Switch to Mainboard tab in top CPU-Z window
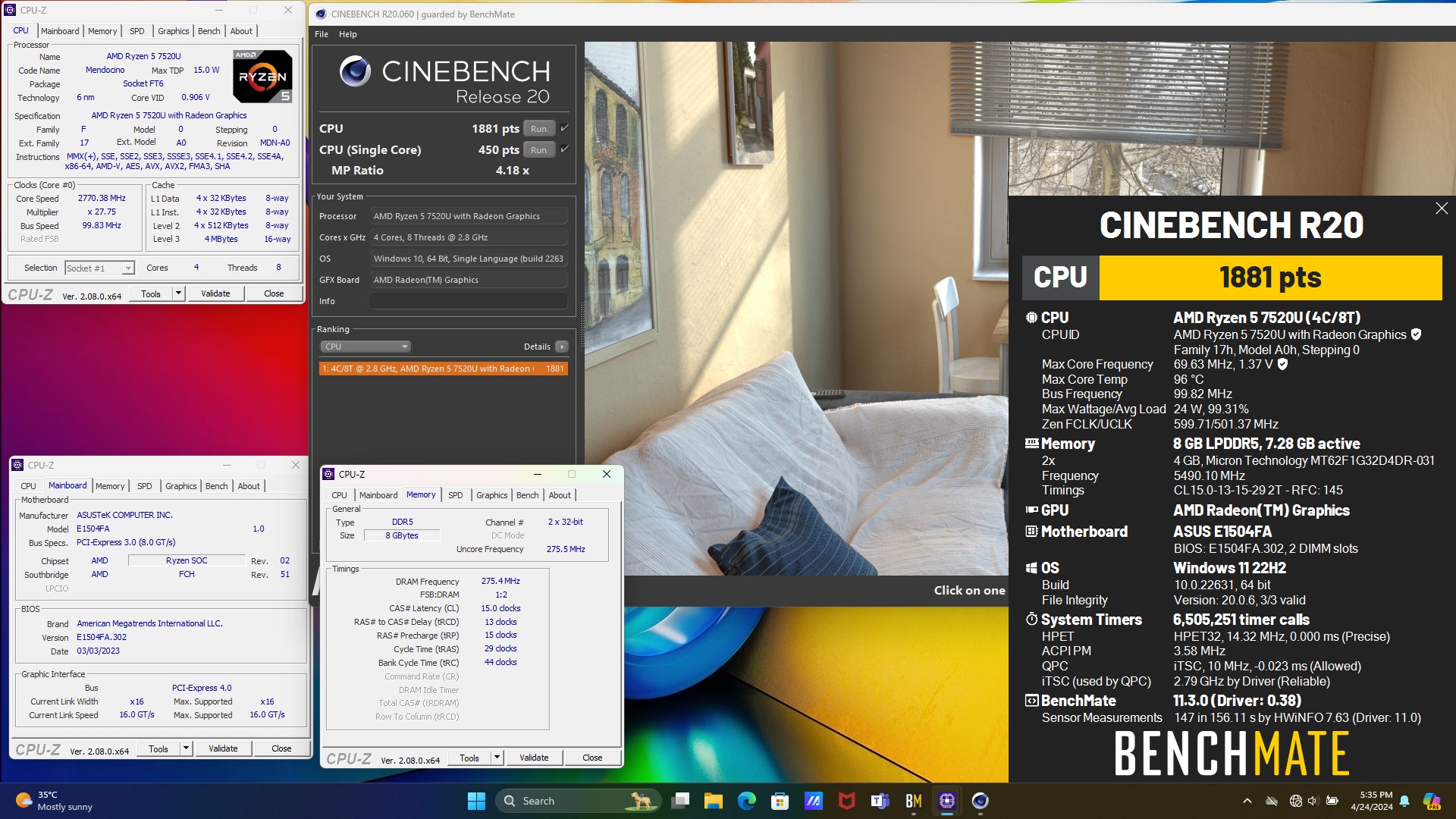This screenshot has height=819, width=1456. click(x=60, y=31)
